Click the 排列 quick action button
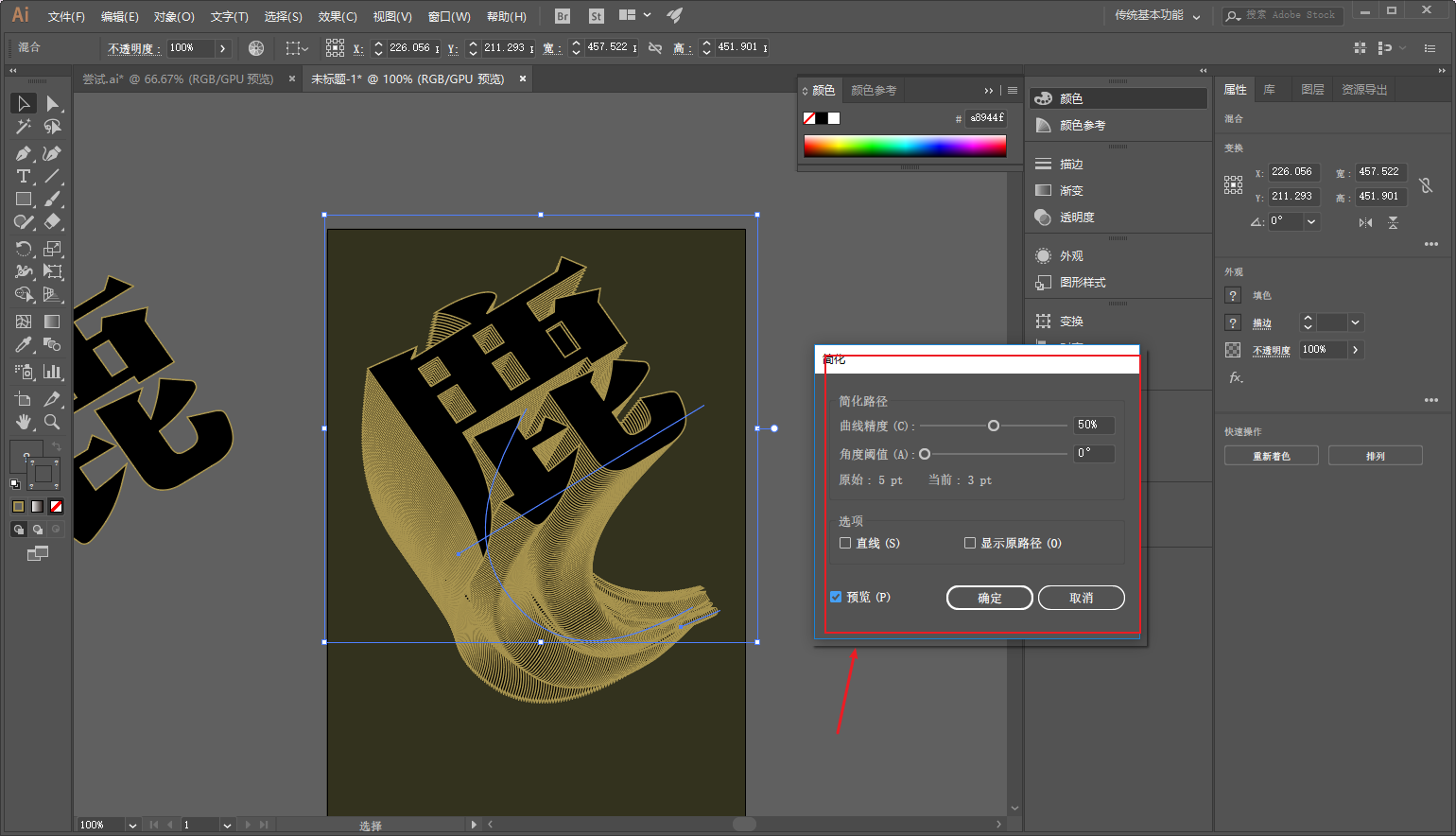The image size is (1456, 836). pyautogui.click(x=1376, y=456)
